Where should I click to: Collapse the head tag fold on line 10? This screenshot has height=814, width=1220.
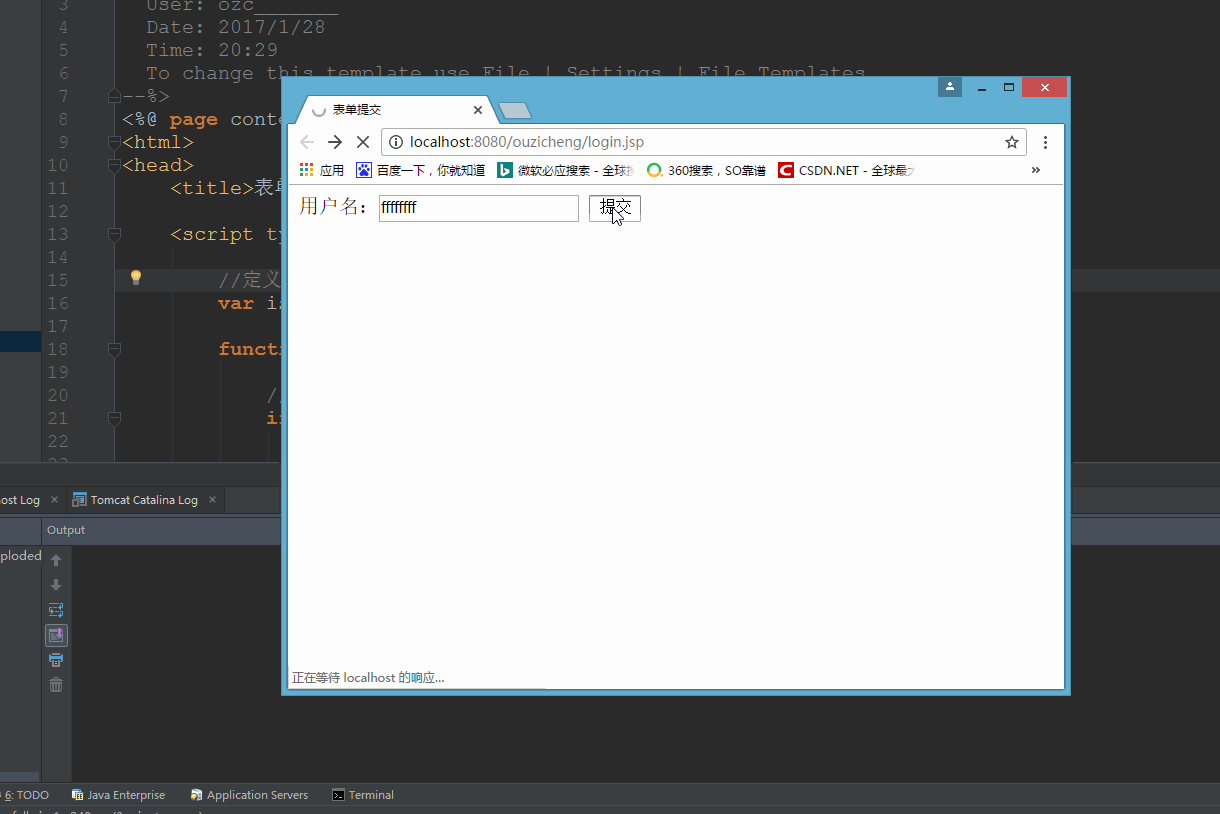pyautogui.click(x=114, y=165)
